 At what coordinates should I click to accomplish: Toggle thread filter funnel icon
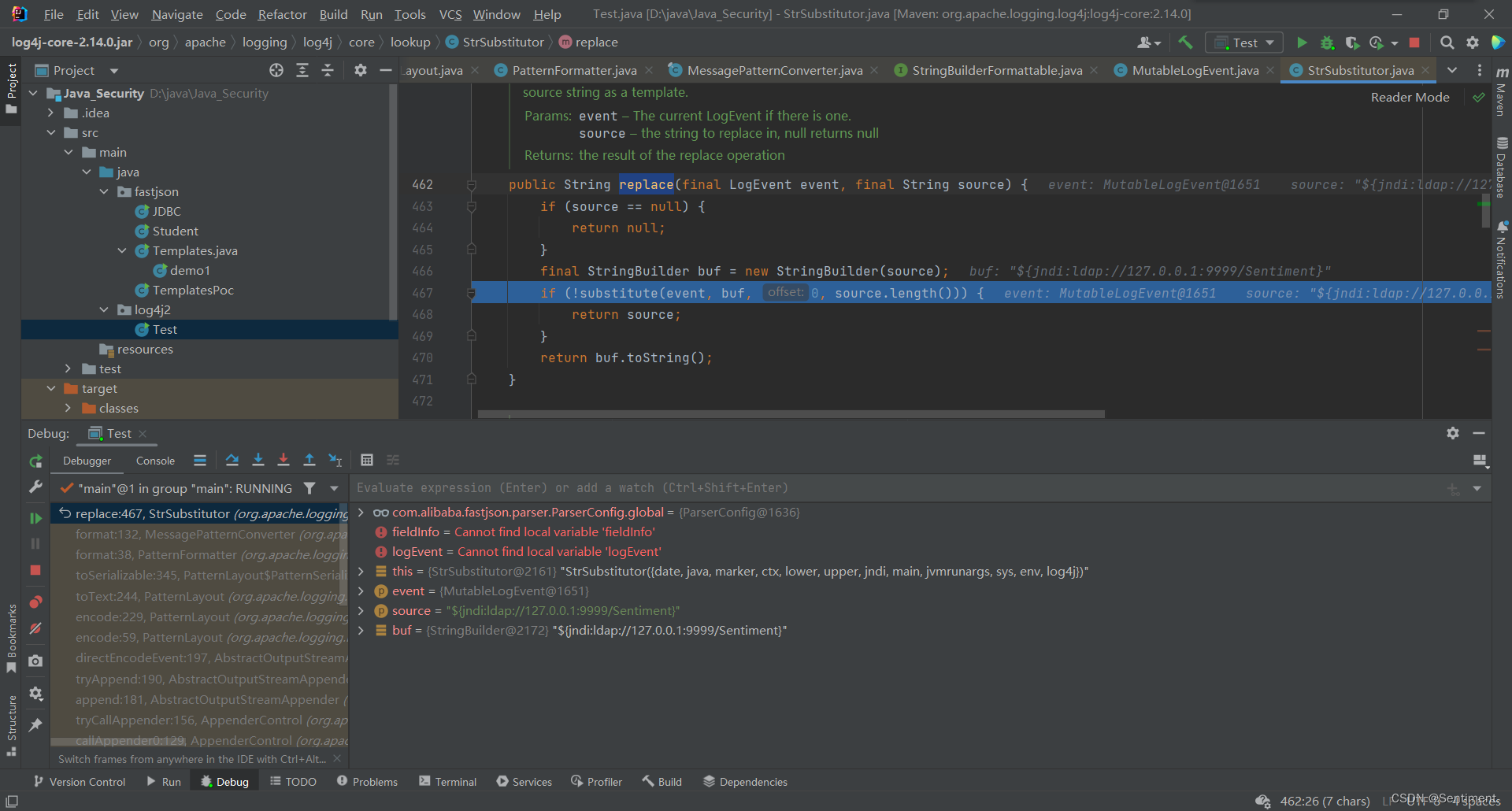pyautogui.click(x=309, y=488)
